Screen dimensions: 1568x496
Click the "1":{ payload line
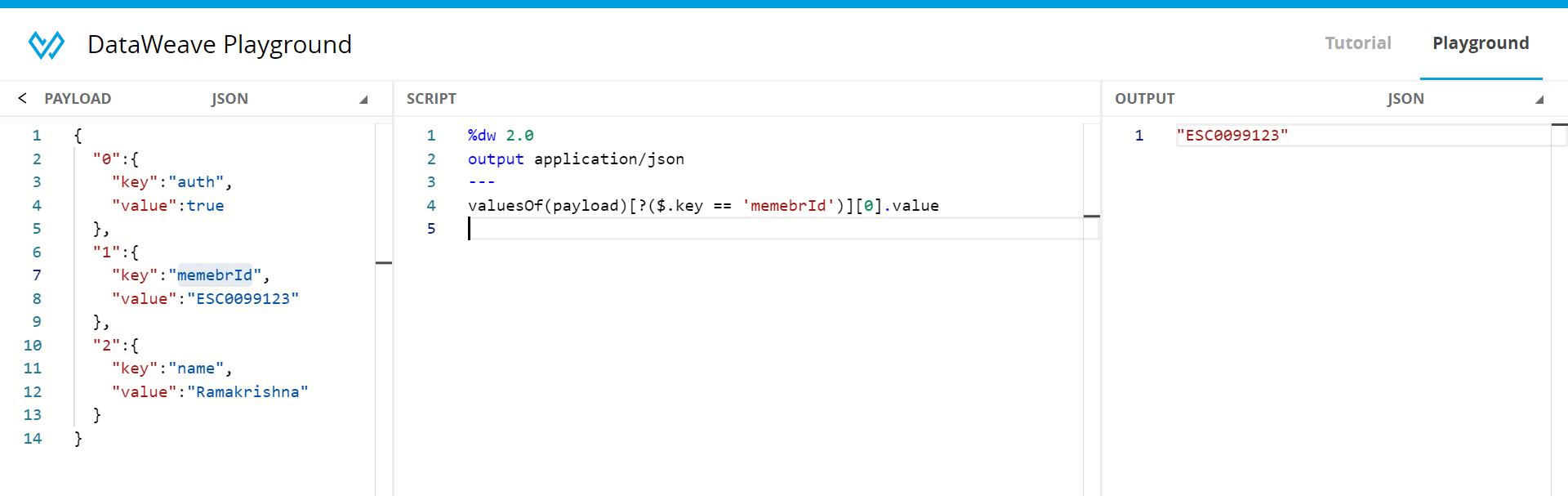(x=115, y=252)
